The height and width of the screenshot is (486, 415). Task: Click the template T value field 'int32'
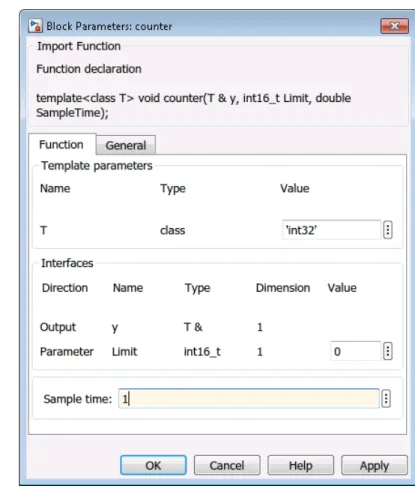click(331, 230)
